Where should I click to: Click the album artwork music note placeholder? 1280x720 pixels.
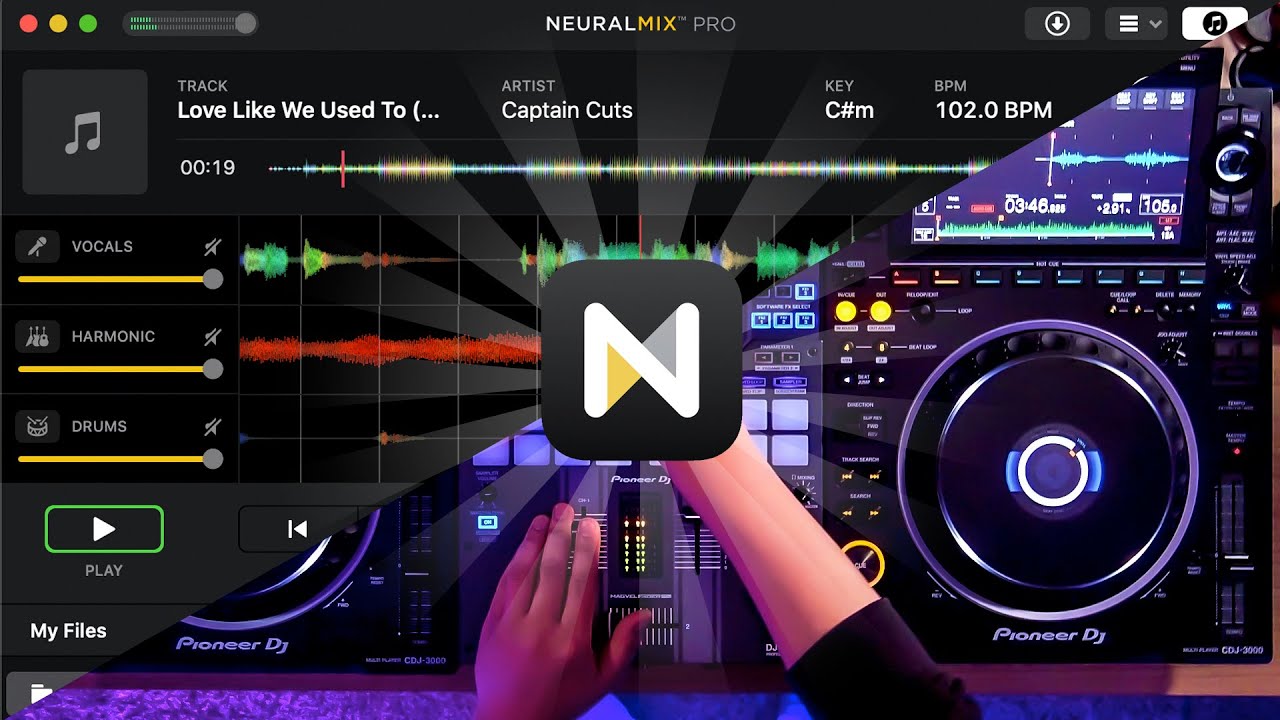[x=84, y=132]
